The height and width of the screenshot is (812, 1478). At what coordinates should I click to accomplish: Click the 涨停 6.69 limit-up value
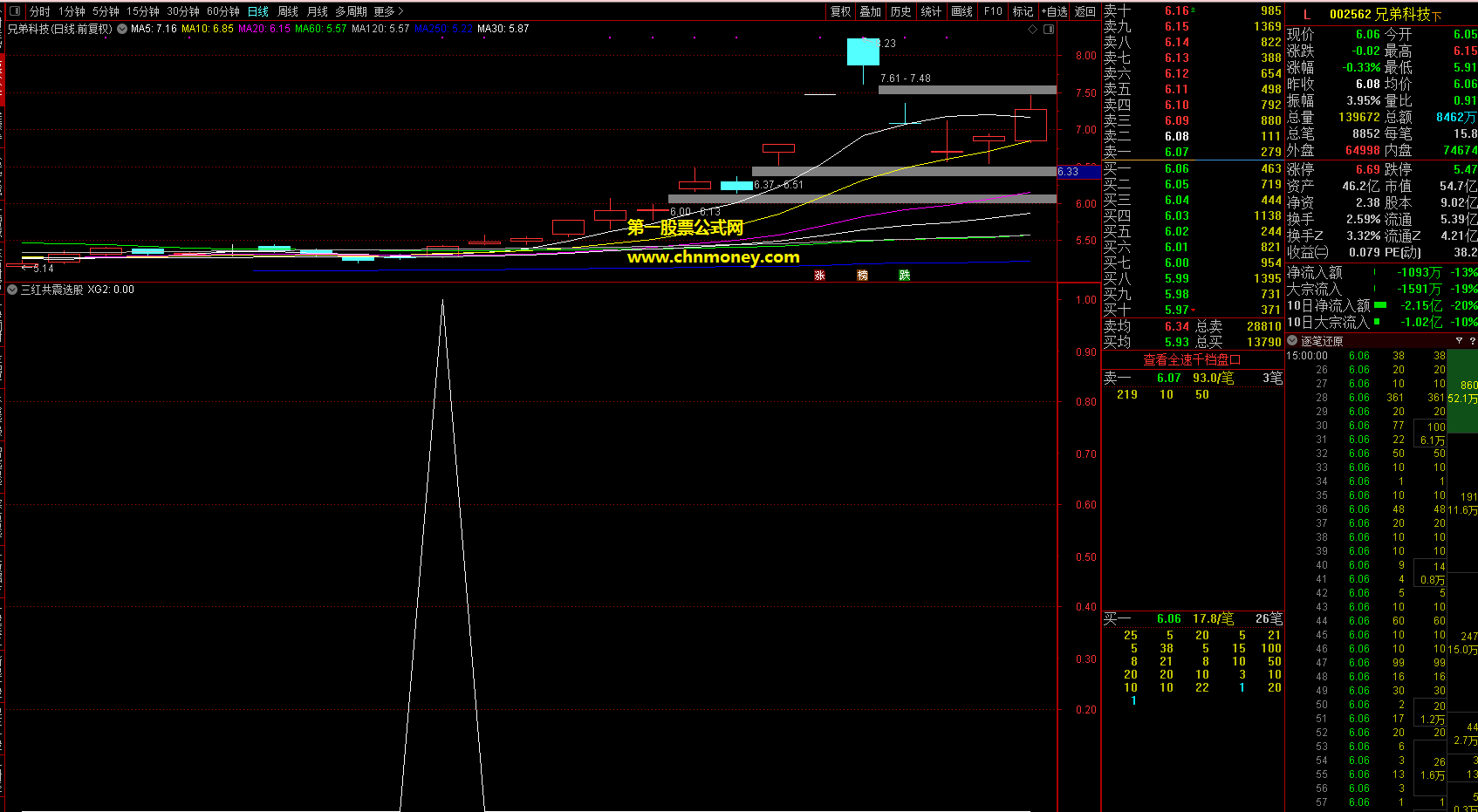(1368, 169)
